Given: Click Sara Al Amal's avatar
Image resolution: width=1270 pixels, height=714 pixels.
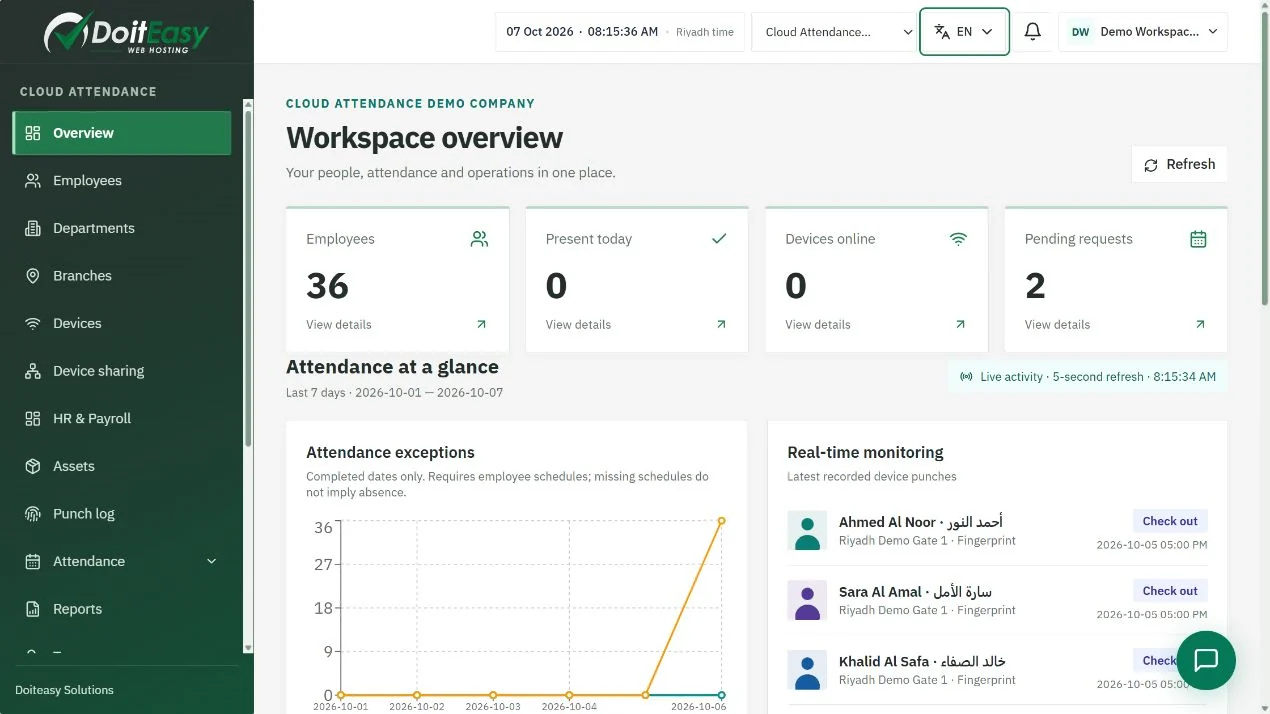Looking at the screenshot, I should tap(807, 600).
